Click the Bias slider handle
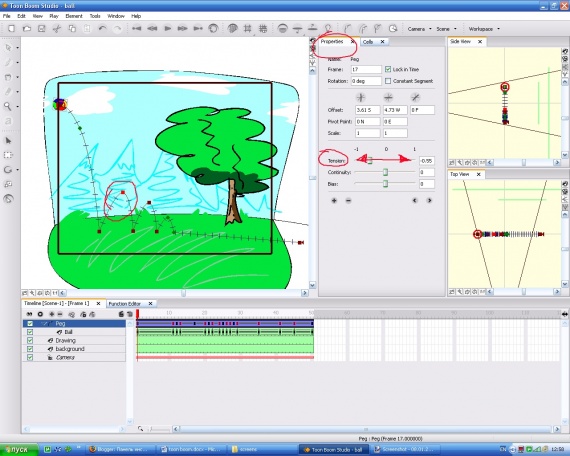 click(x=385, y=184)
